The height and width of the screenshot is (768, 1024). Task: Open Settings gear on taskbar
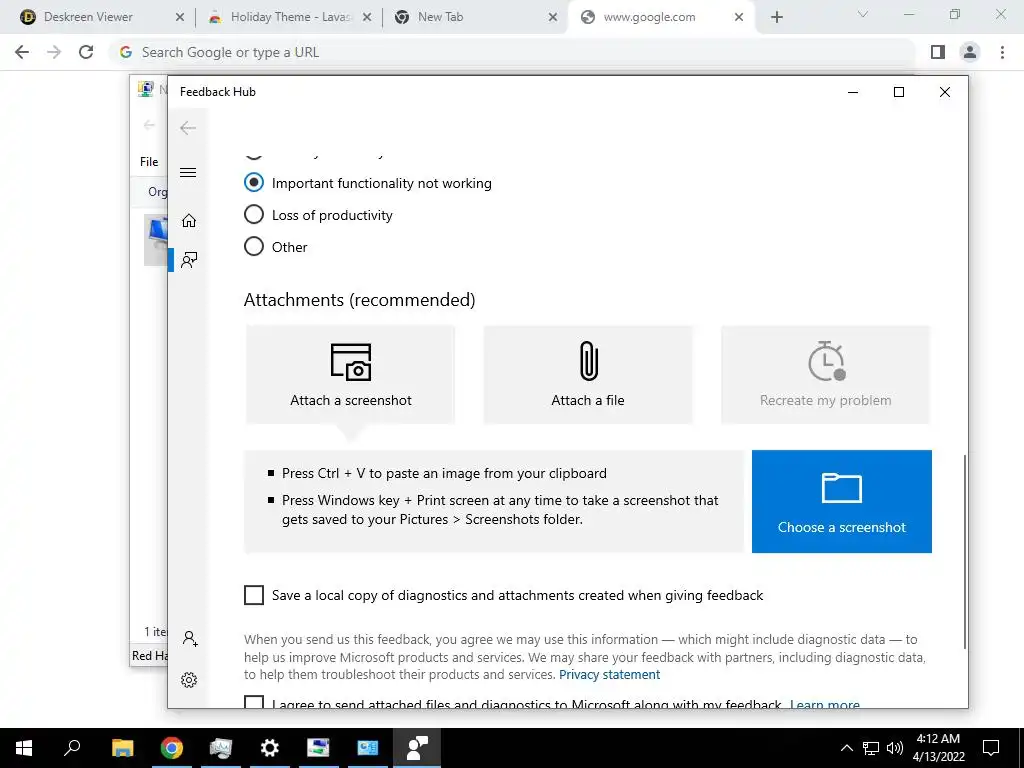pyautogui.click(x=269, y=748)
